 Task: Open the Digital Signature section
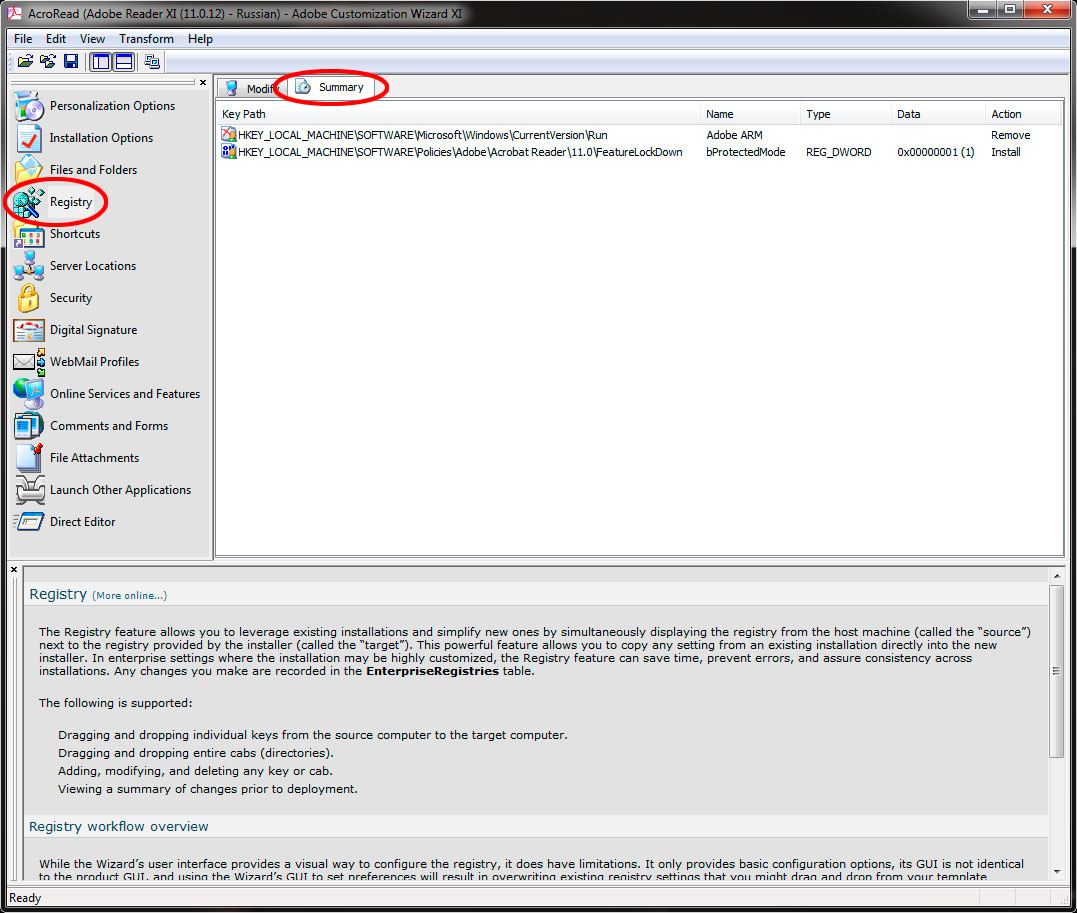(76, 330)
